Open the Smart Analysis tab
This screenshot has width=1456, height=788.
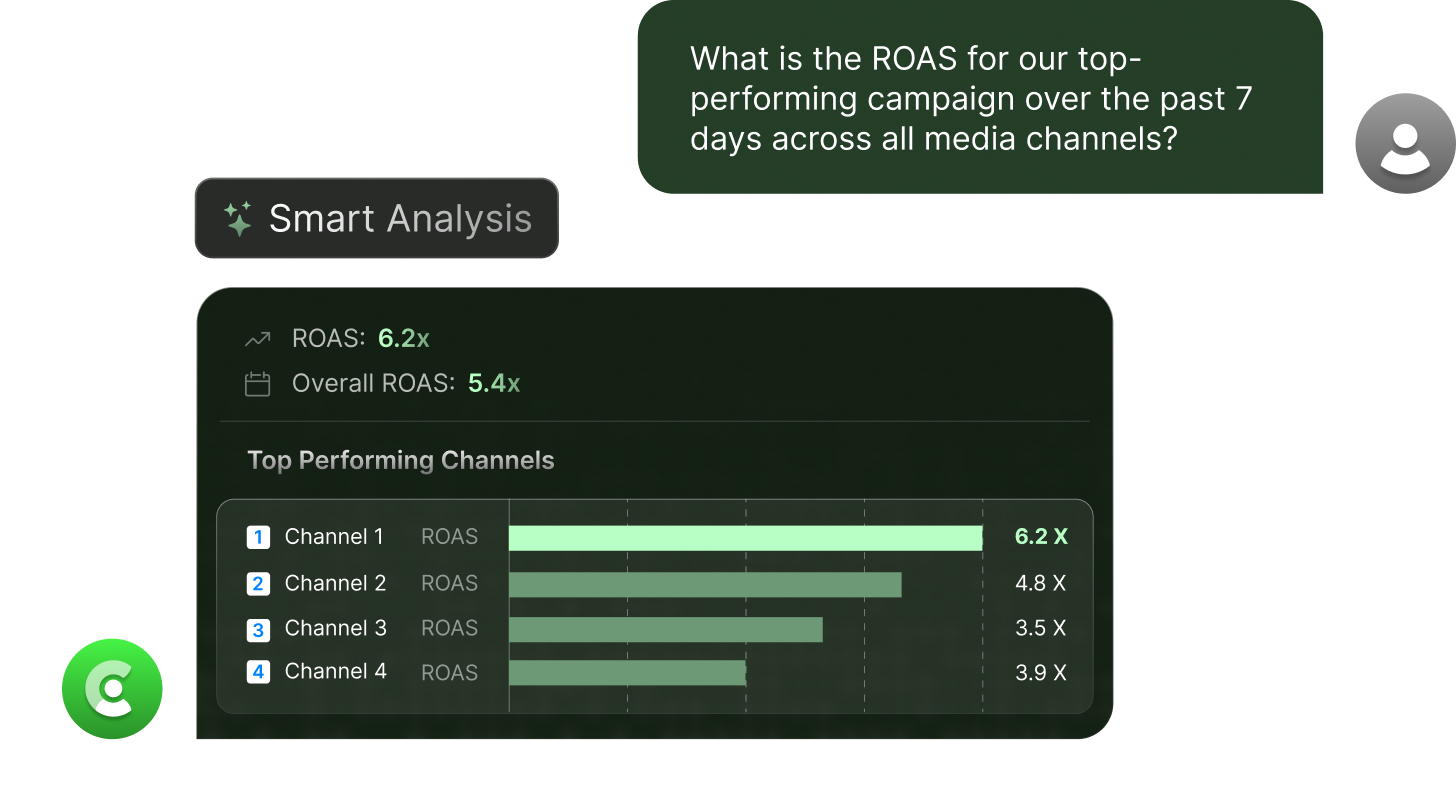[377, 218]
